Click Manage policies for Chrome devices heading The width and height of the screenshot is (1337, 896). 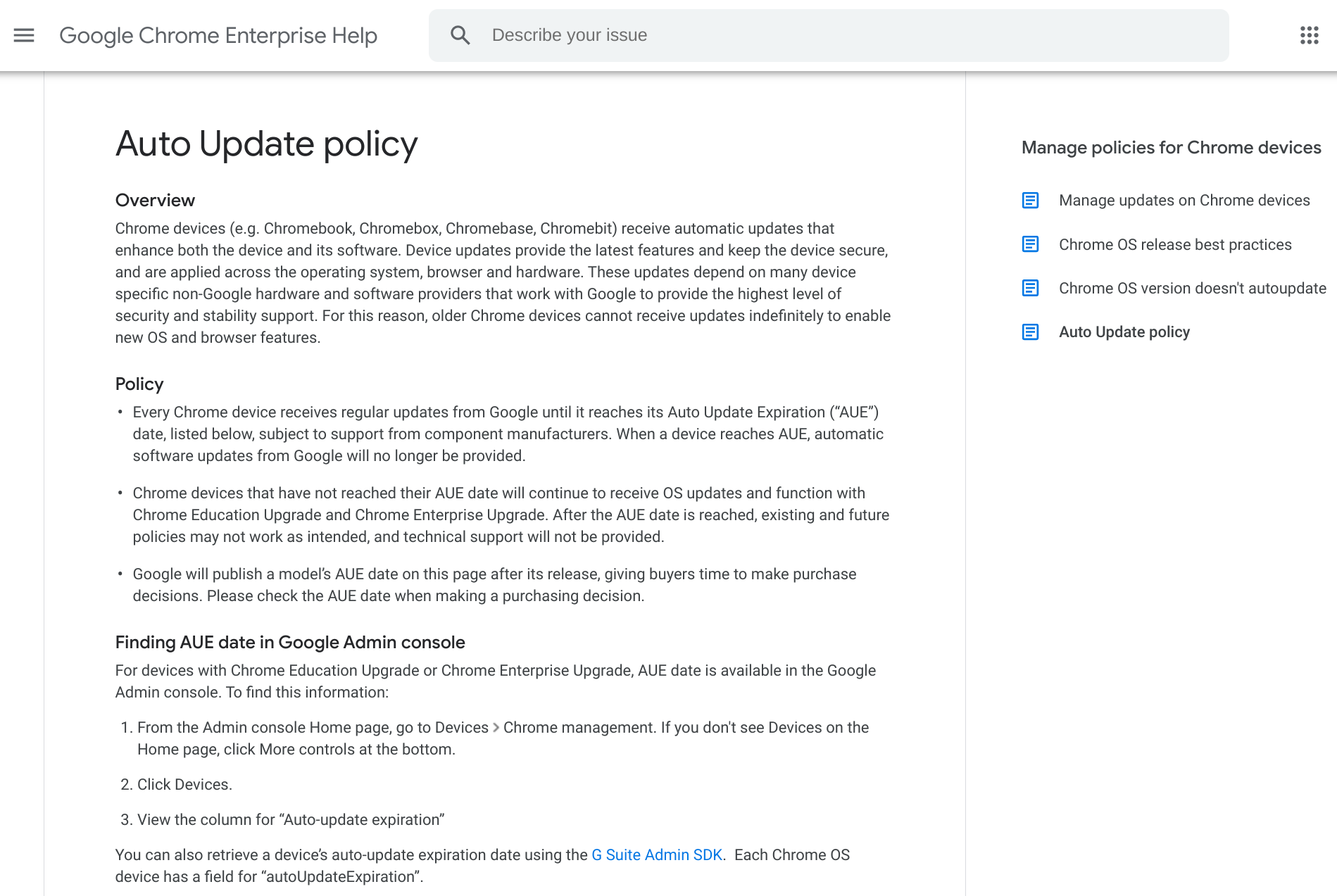(x=1171, y=148)
